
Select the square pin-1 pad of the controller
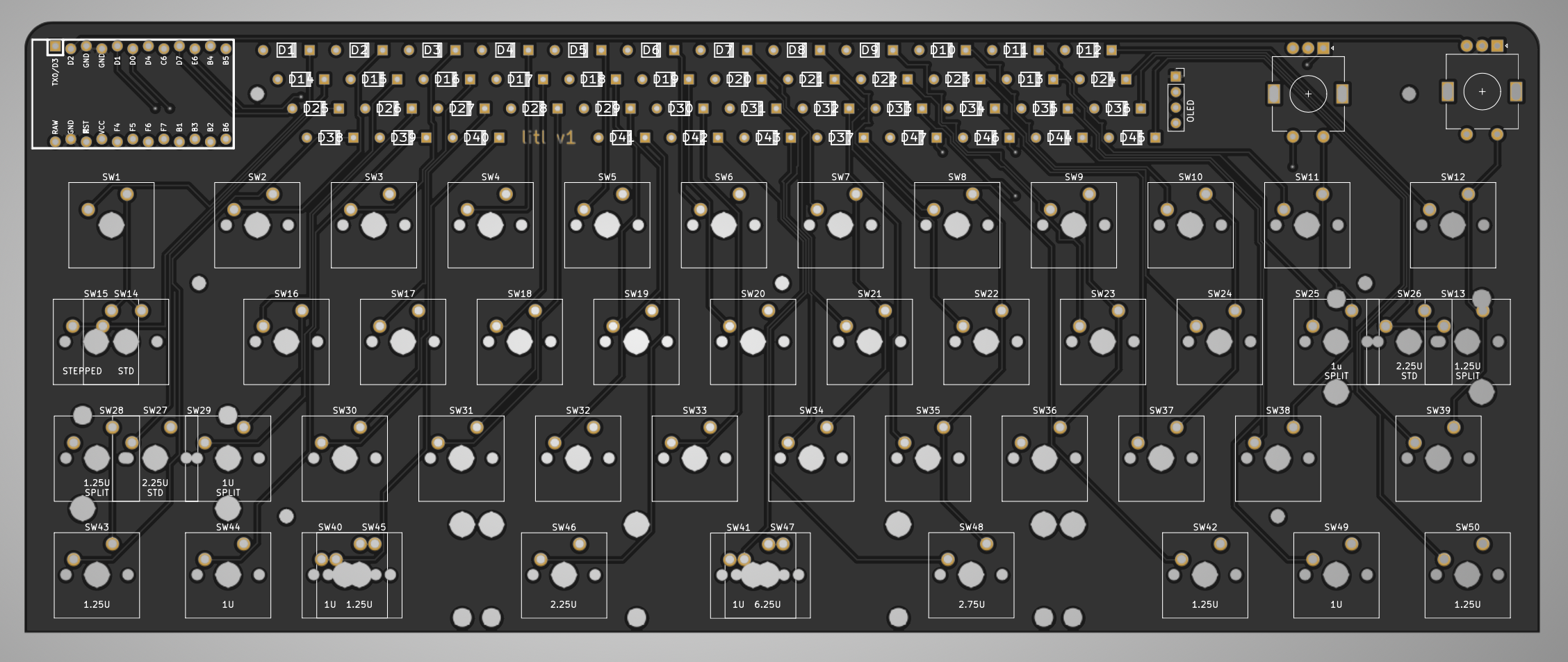coord(55,47)
